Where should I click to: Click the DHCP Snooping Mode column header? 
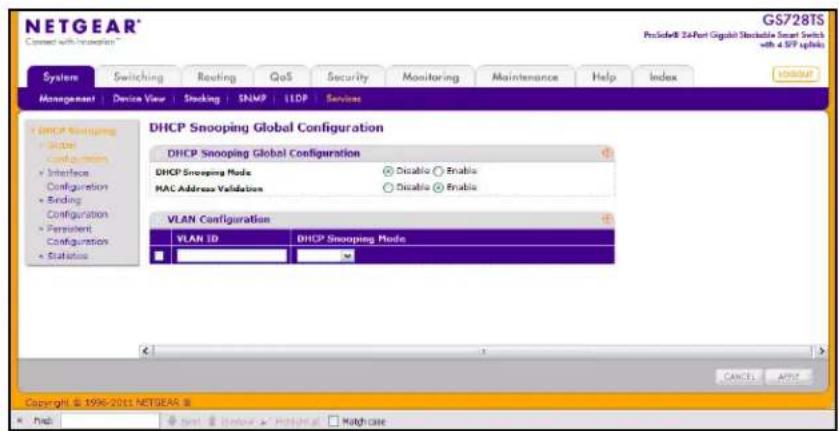tap(351, 239)
